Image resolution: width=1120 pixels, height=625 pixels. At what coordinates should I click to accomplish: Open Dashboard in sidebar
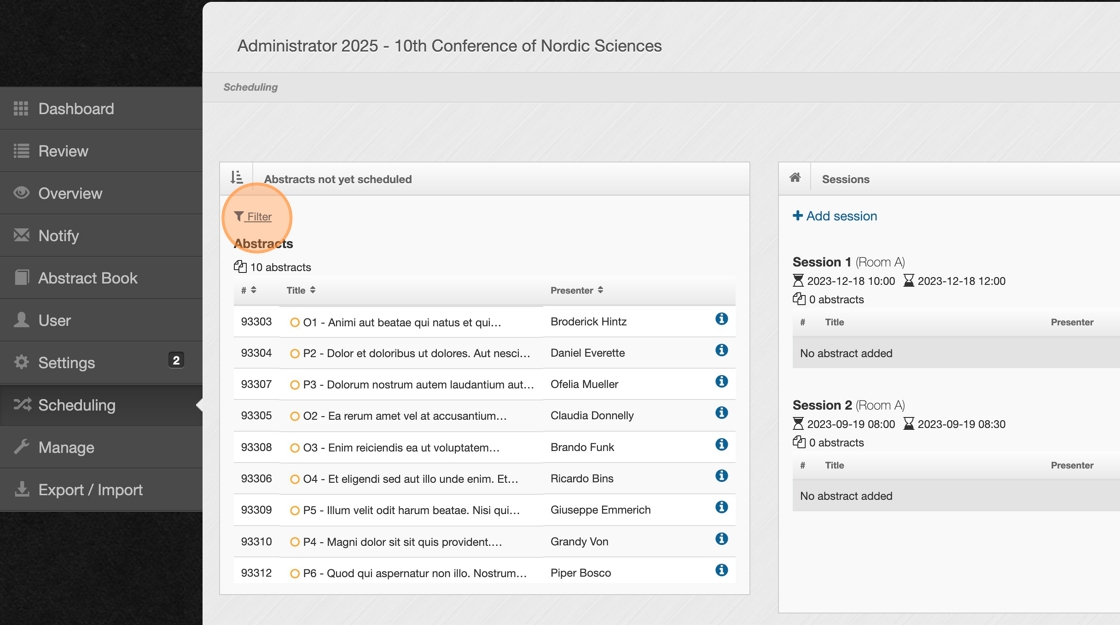point(76,109)
